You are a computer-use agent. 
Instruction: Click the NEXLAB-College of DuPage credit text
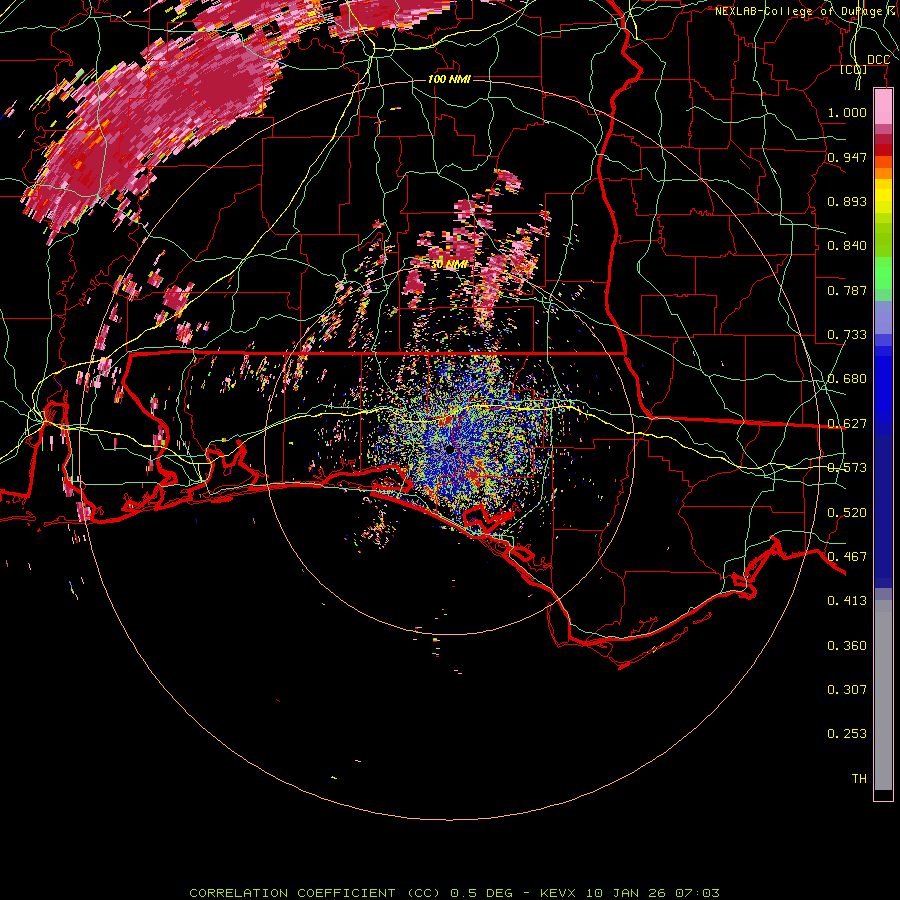point(804,11)
